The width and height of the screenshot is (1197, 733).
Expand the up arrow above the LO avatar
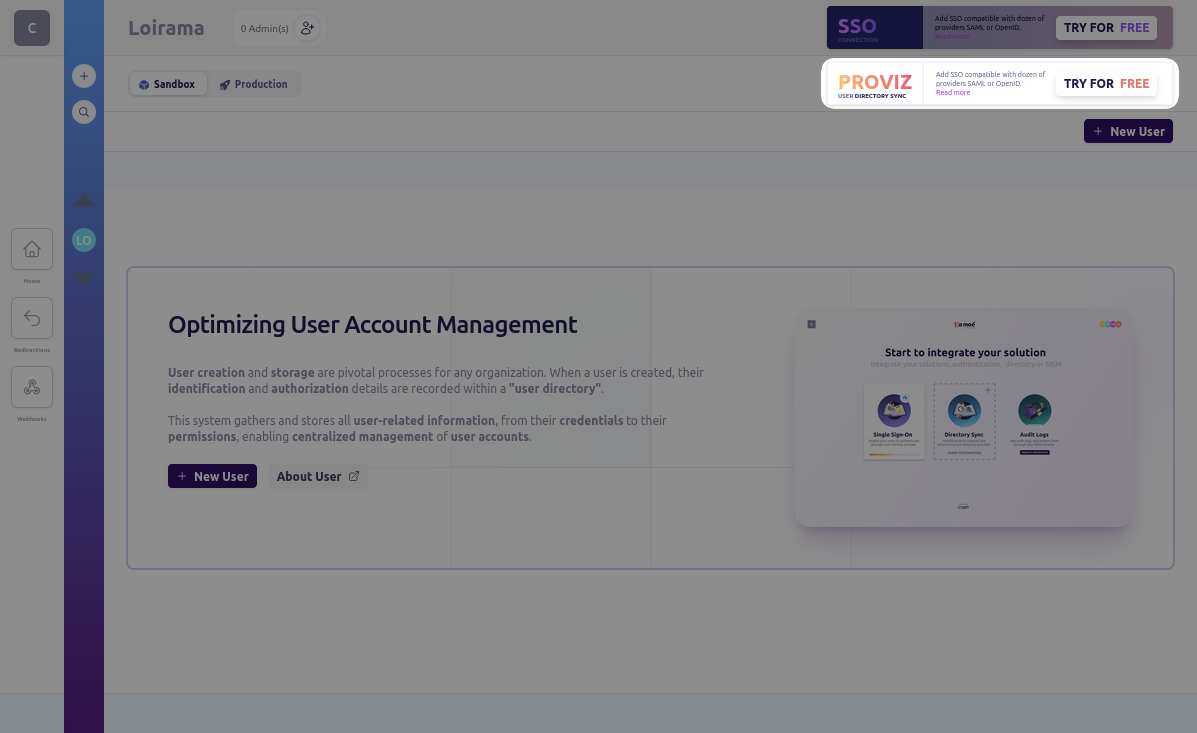point(84,200)
